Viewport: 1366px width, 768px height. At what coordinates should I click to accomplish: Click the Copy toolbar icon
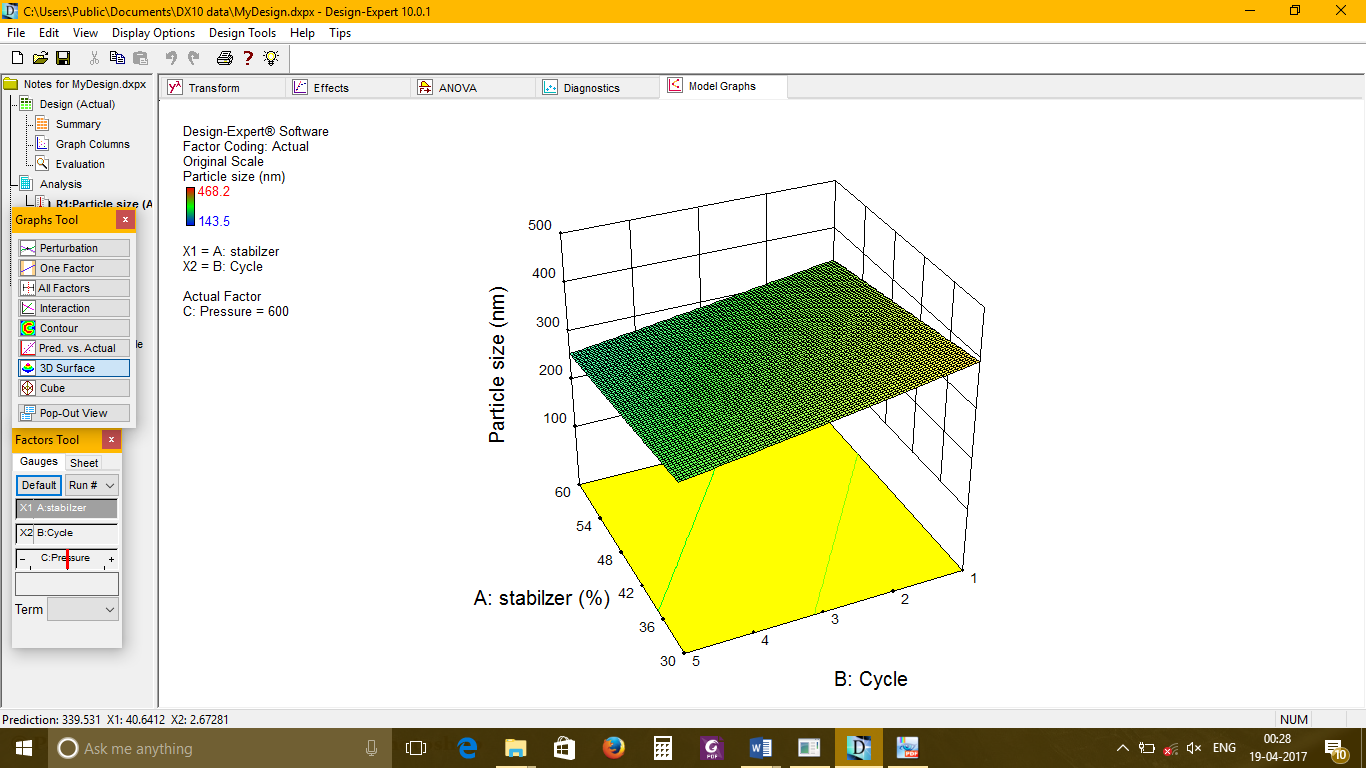pos(117,58)
